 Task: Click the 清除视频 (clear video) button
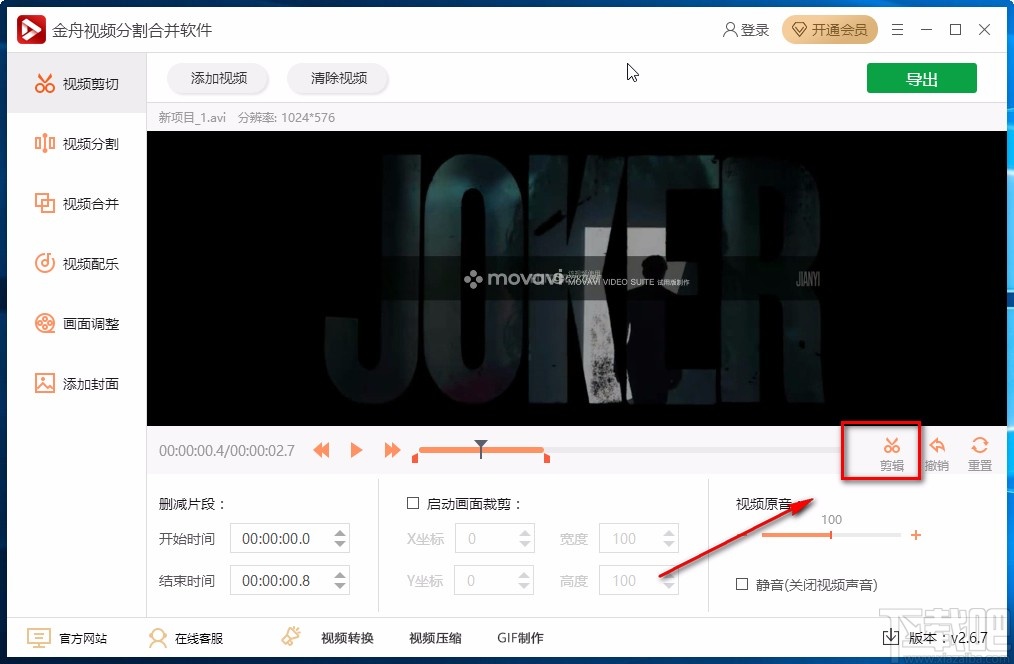click(x=338, y=78)
